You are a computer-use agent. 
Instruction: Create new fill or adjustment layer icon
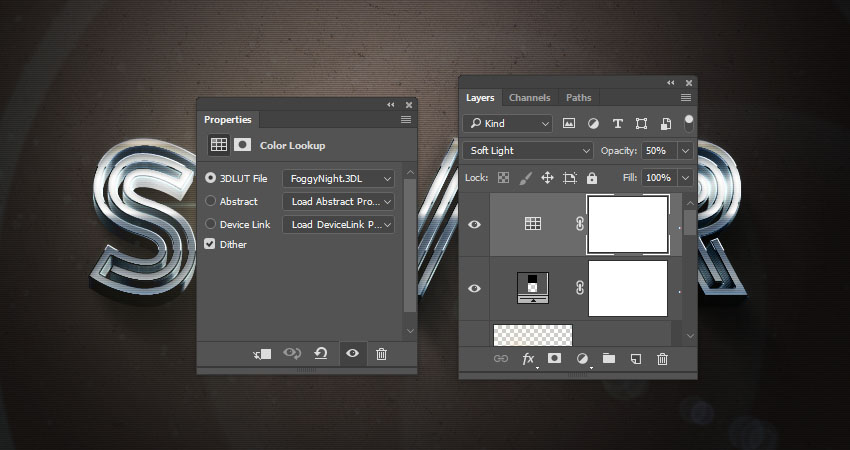coord(583,359)
